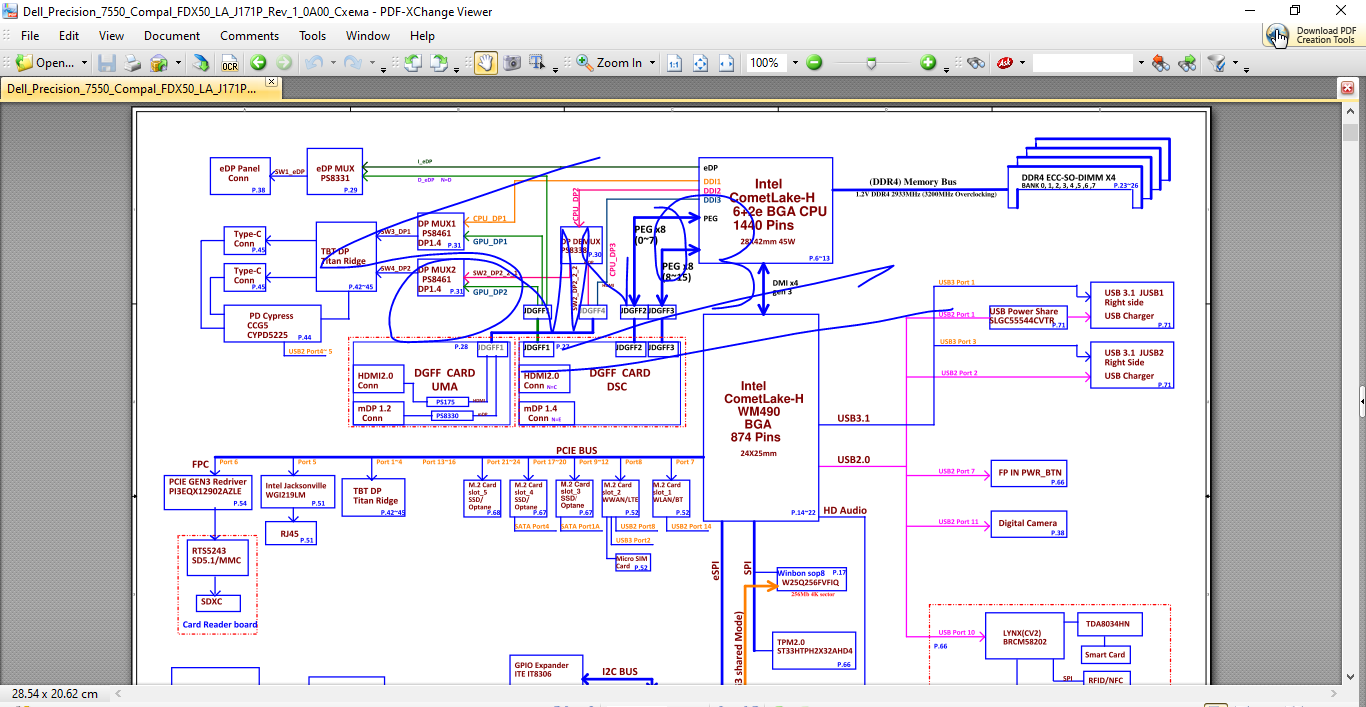Open the 100% zoom level dropdown
This screenshot has height=707, width=1366.
pyautogui.click(x=795, y=63)
